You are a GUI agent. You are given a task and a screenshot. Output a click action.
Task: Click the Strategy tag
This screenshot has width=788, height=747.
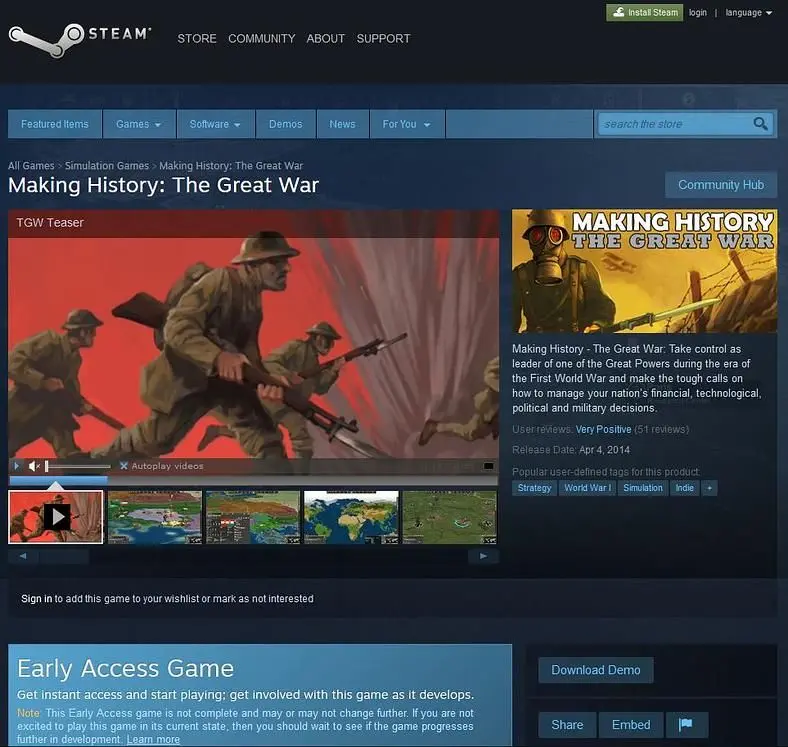[x=534, y=488]
